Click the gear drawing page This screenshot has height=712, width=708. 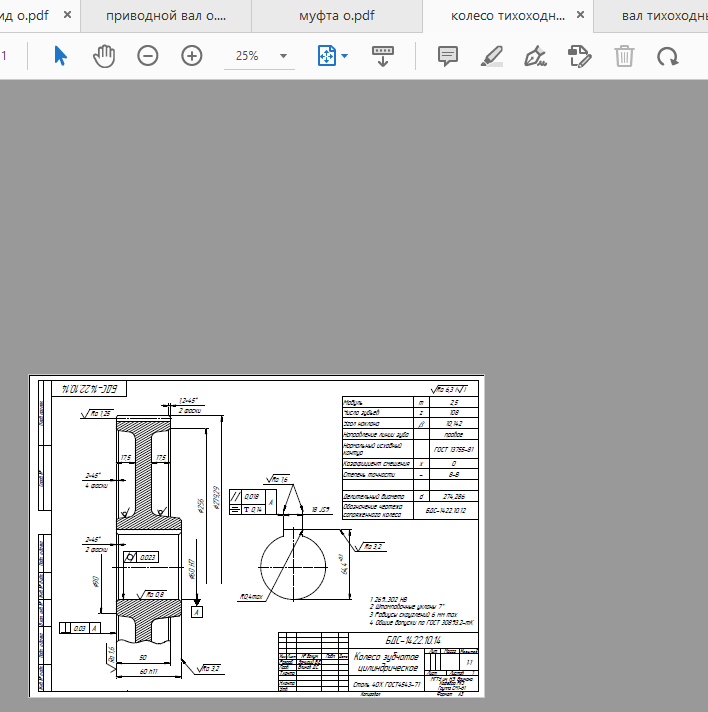[257, 536]
